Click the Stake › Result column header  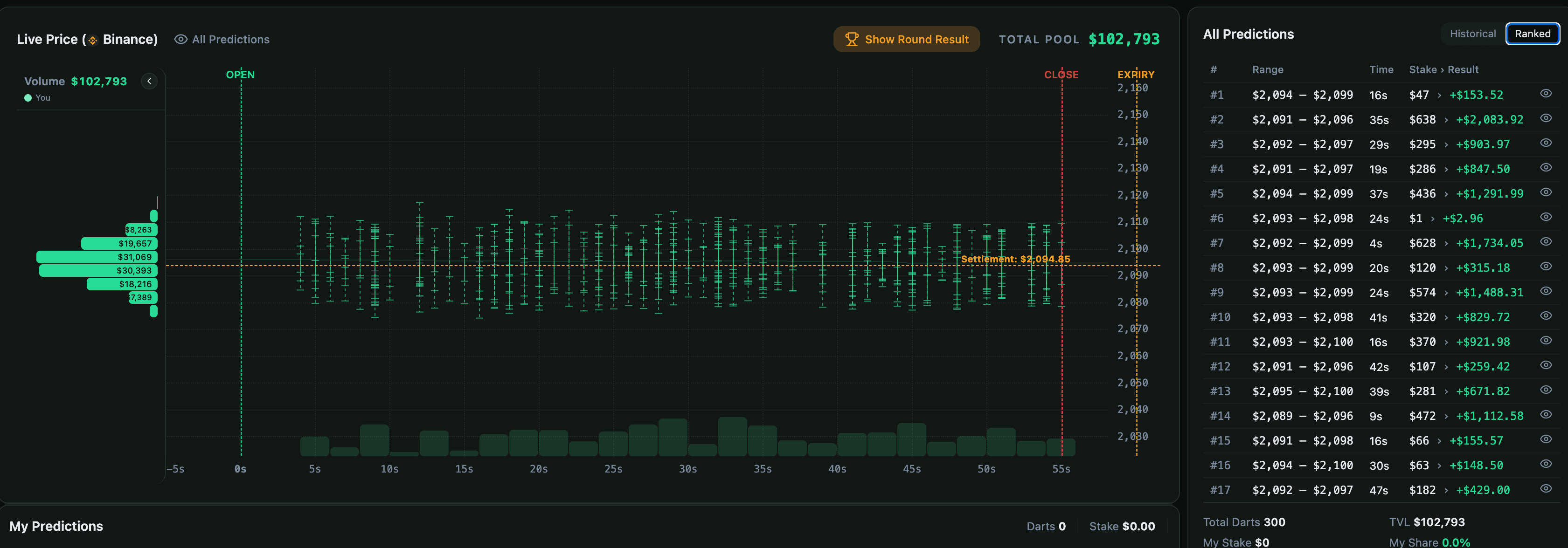1444,69
